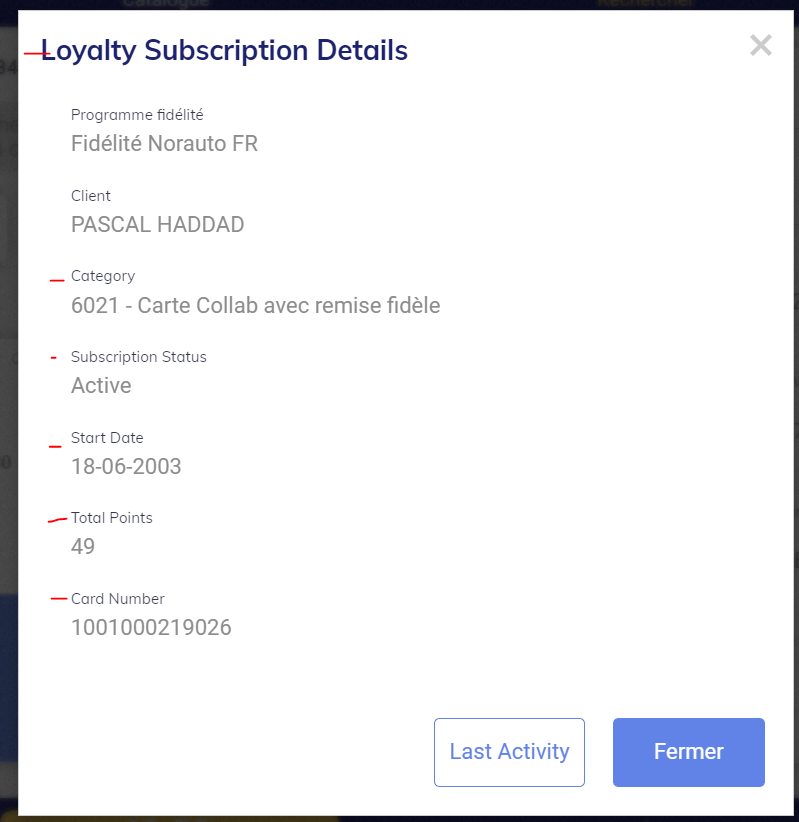Viewport: 799px width, 822px height.
Task: Click the dimmed Rechercher item behind dialog
Action: click(x=645, y=4)
